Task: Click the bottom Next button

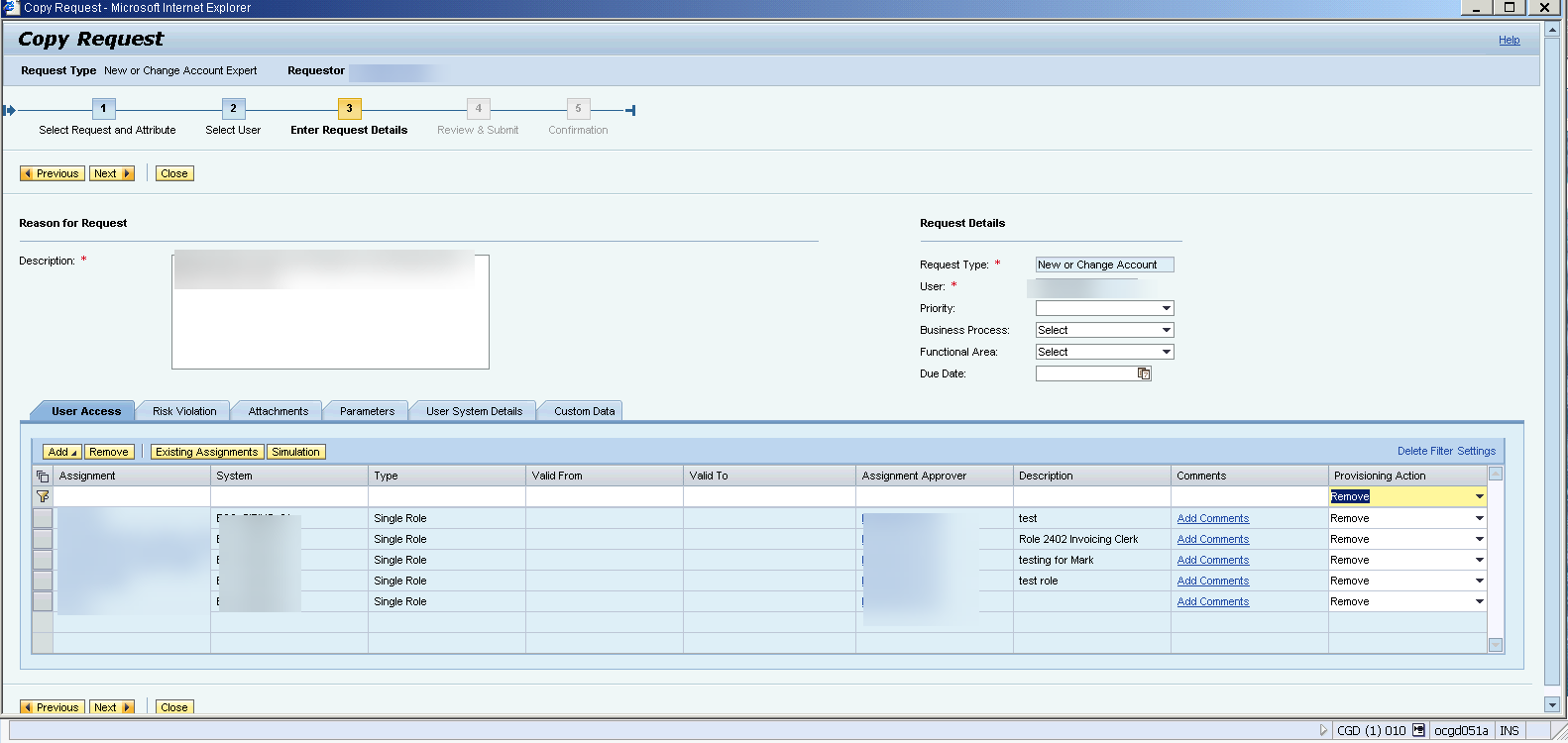Action: (x=111, y=707)
